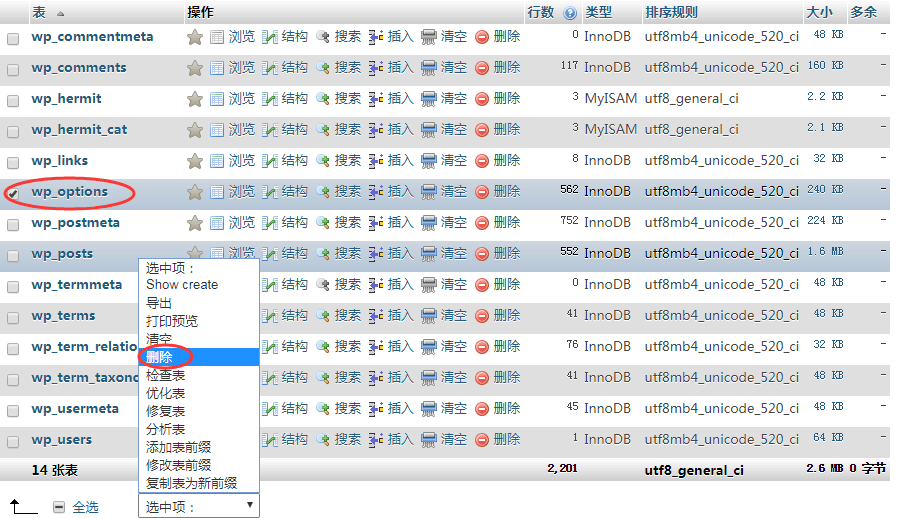Empty the wp_termmeta table

(444, 285)
